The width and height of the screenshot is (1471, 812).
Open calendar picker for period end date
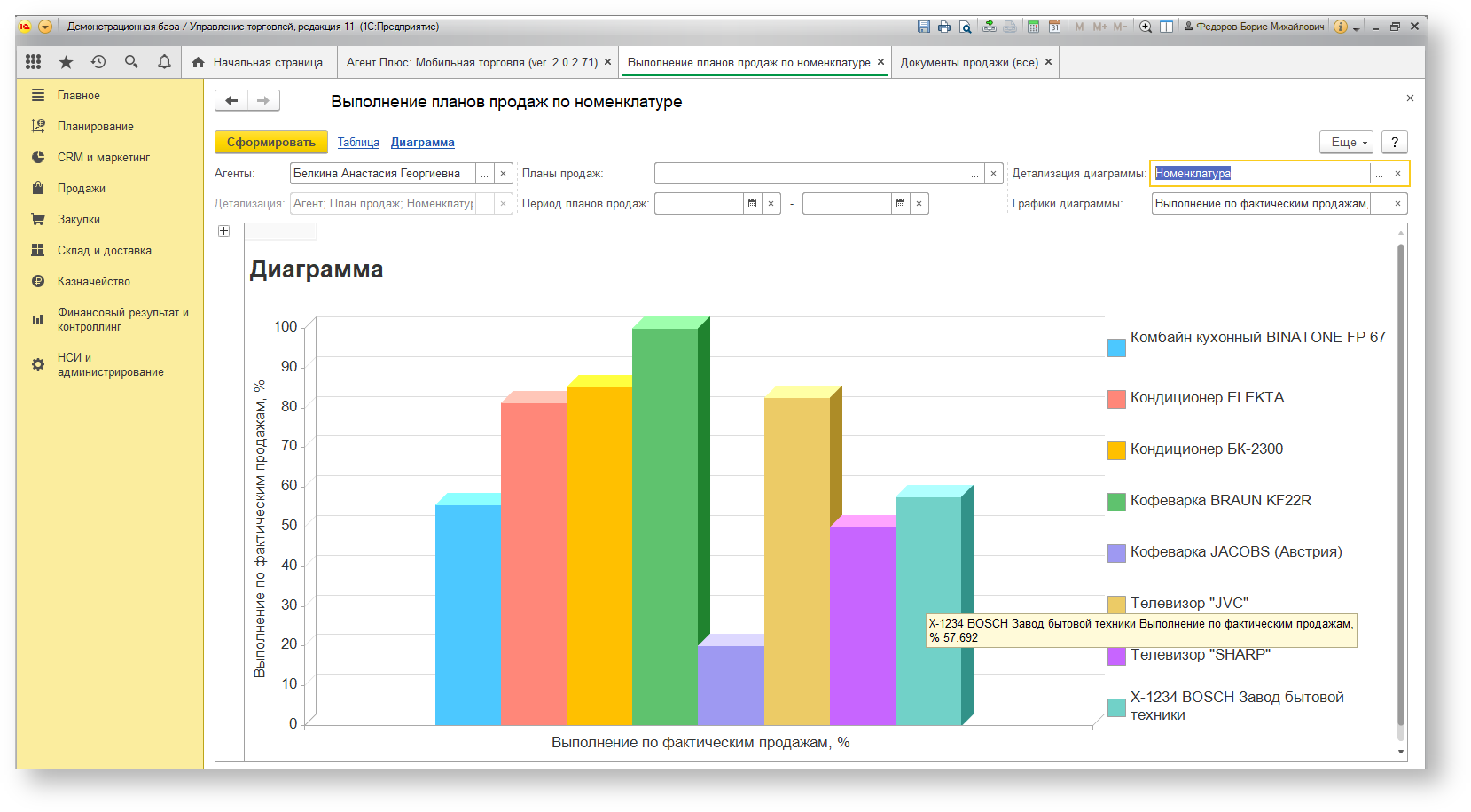click(x=900, y=204)
